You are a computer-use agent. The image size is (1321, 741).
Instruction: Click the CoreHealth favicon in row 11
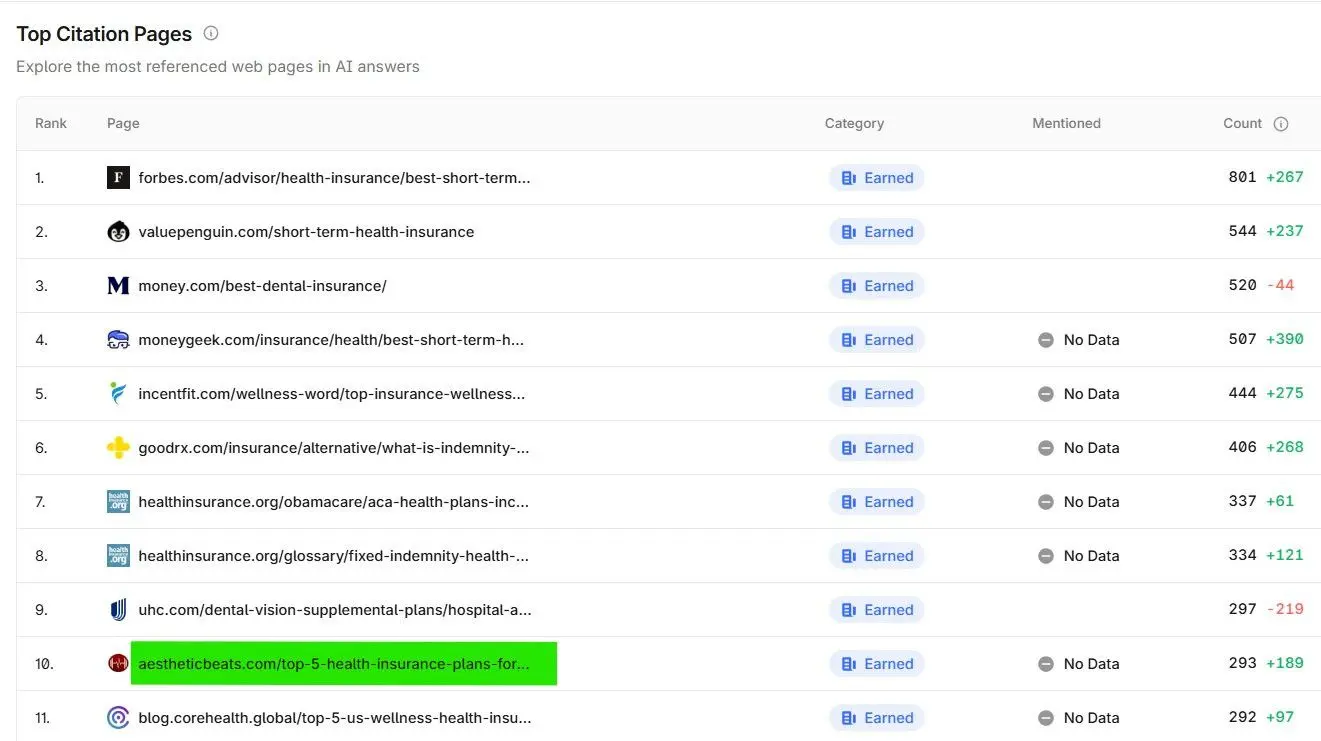point(118,718)
